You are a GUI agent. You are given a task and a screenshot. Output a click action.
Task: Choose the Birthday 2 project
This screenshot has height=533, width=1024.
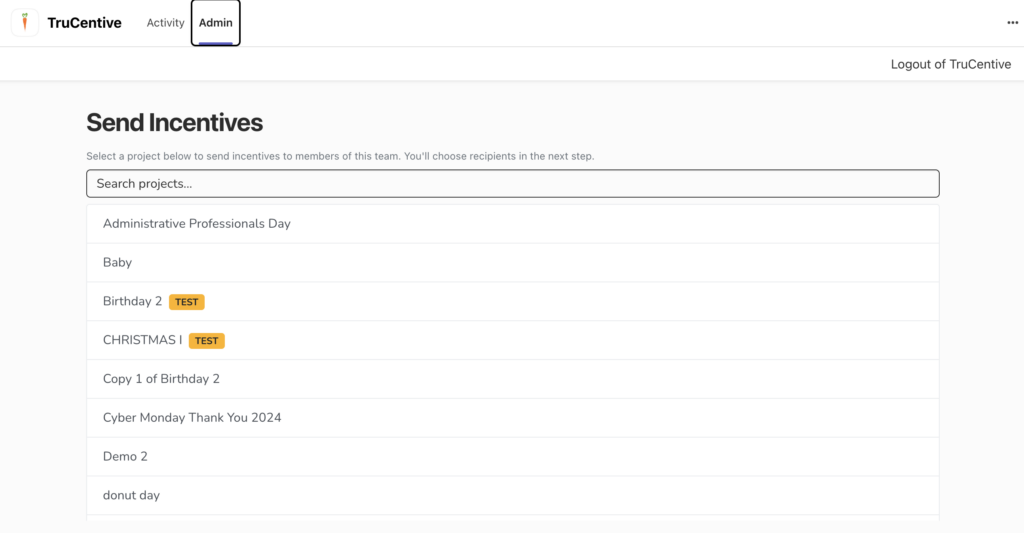pyautogui.click(x=132, y=301)
